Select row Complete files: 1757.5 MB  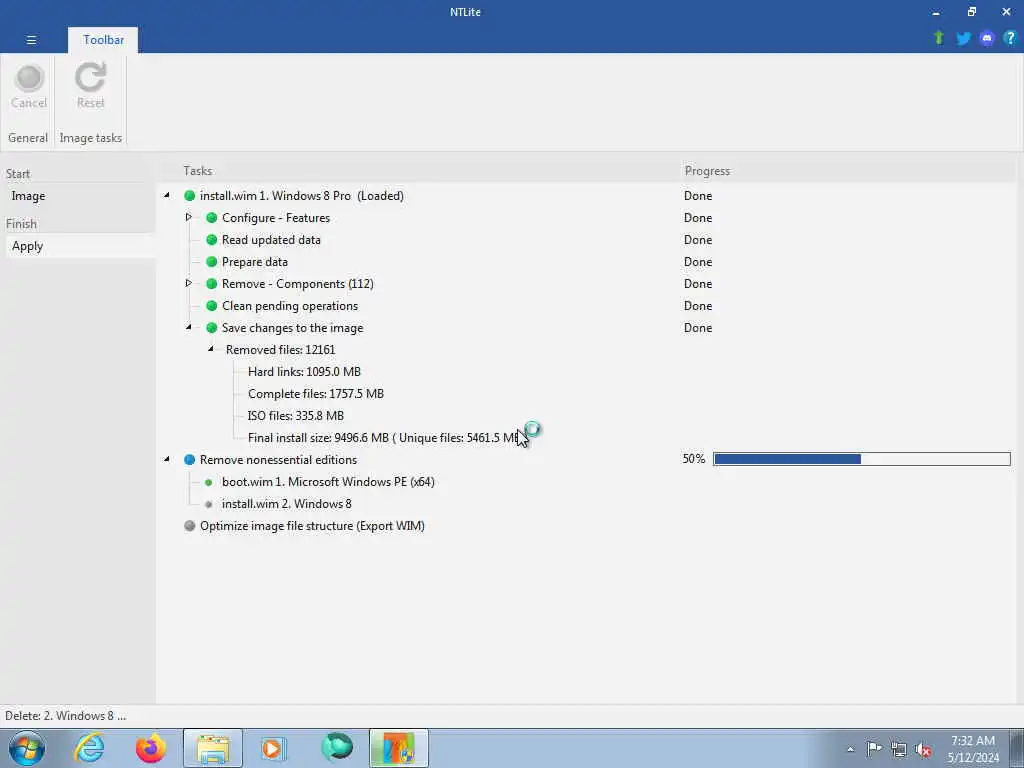315,394
